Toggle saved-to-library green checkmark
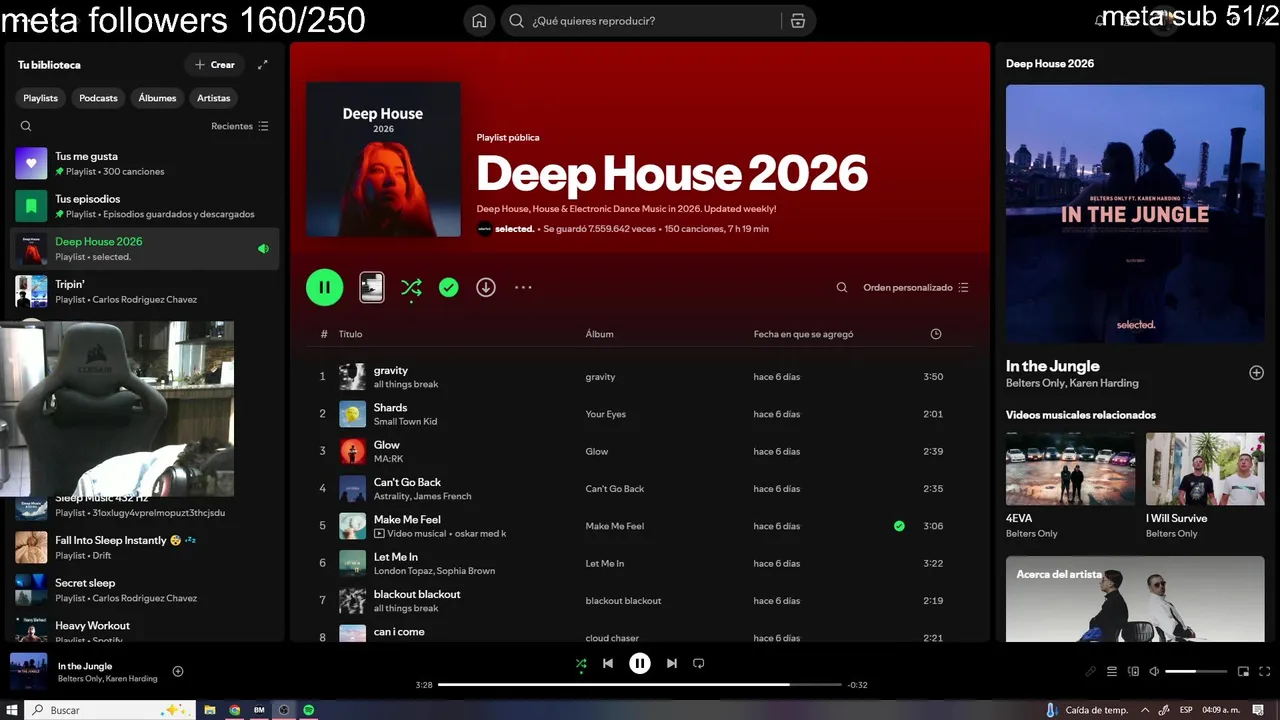 [x=449, y=287]
